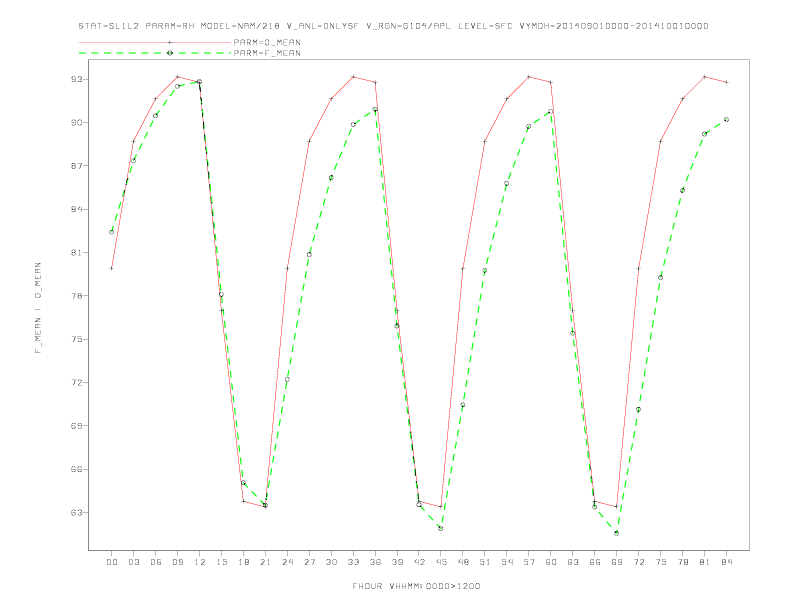This screenshot has height=612, width=792.
Task: Click the PARM=O_MEAN legend label
Action: click(267, 42)
